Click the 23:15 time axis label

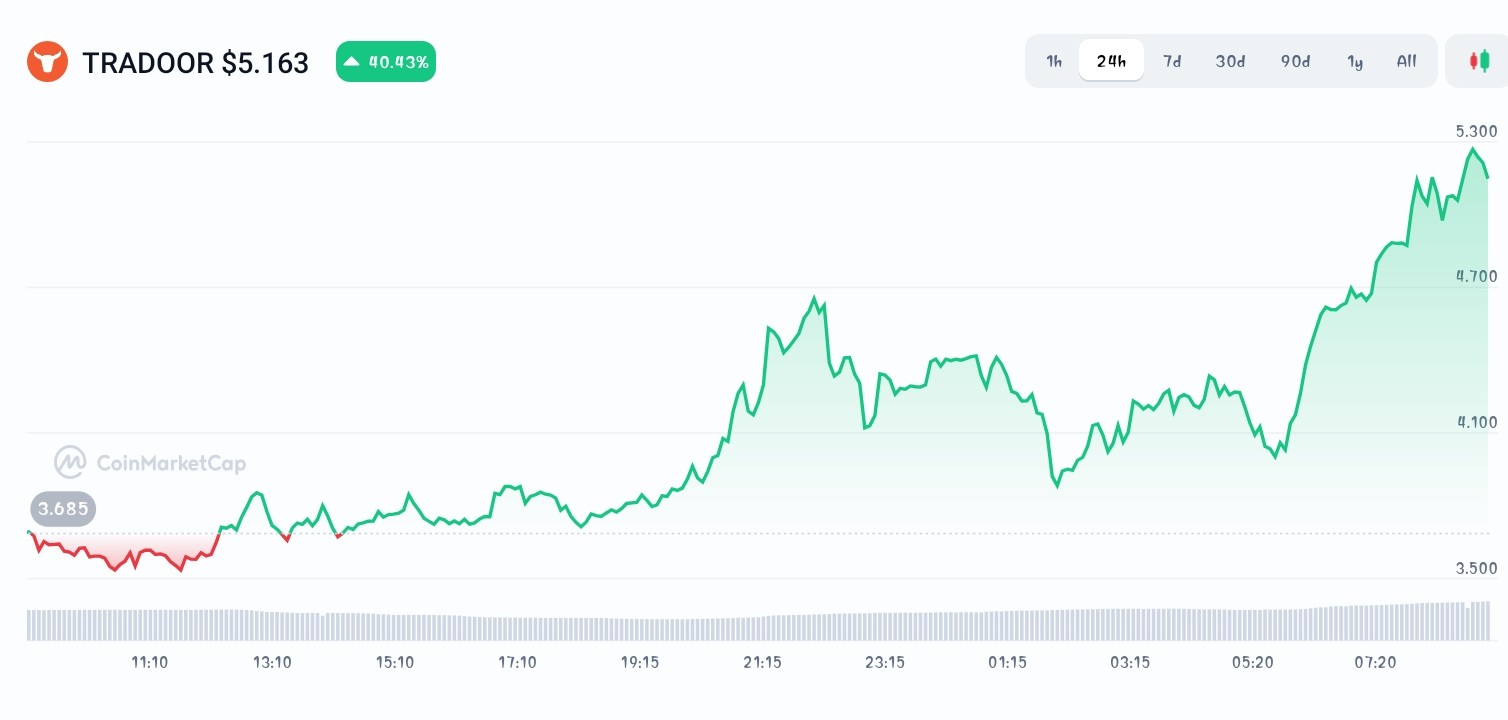click(x=885, y=662)
